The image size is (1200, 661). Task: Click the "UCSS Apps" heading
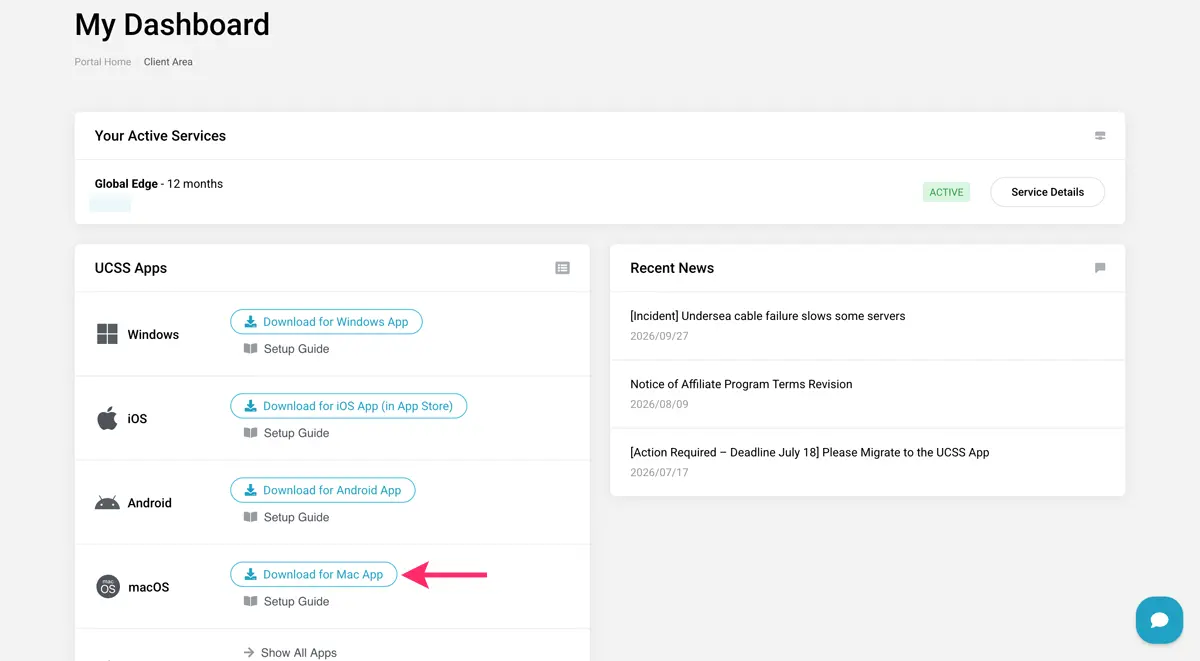(x=131, y=268)
